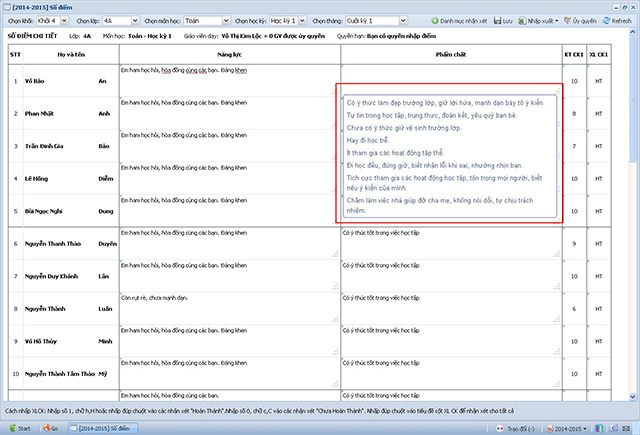This screenshot has width=640, height=435.
Task: Click Phẩm chất cell for Nguyễn Thành Luân
Action: click(450, 309)
